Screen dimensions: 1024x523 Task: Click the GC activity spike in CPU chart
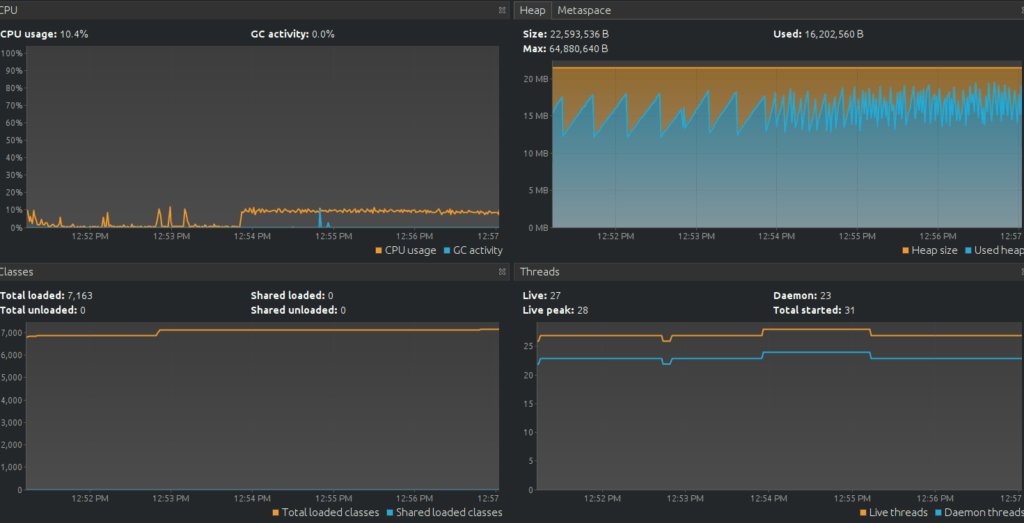point(320,218)
